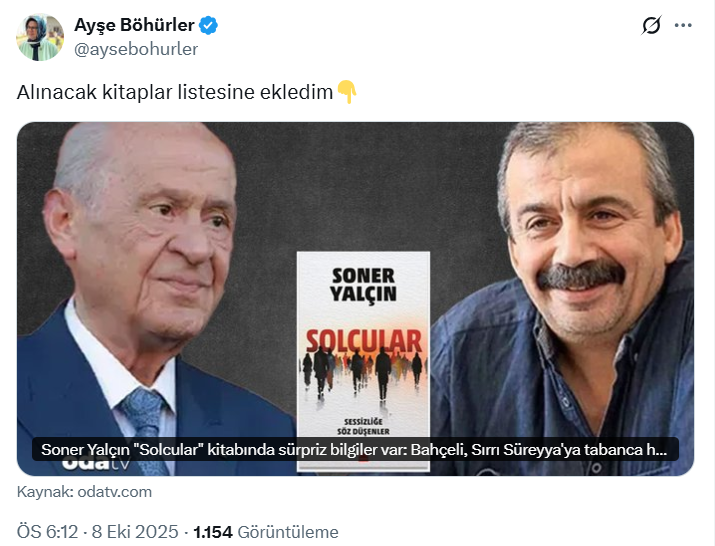
Task: Click the red SOLCULAR title on the book
Action: pyautogui.click(x=363, y=341)
